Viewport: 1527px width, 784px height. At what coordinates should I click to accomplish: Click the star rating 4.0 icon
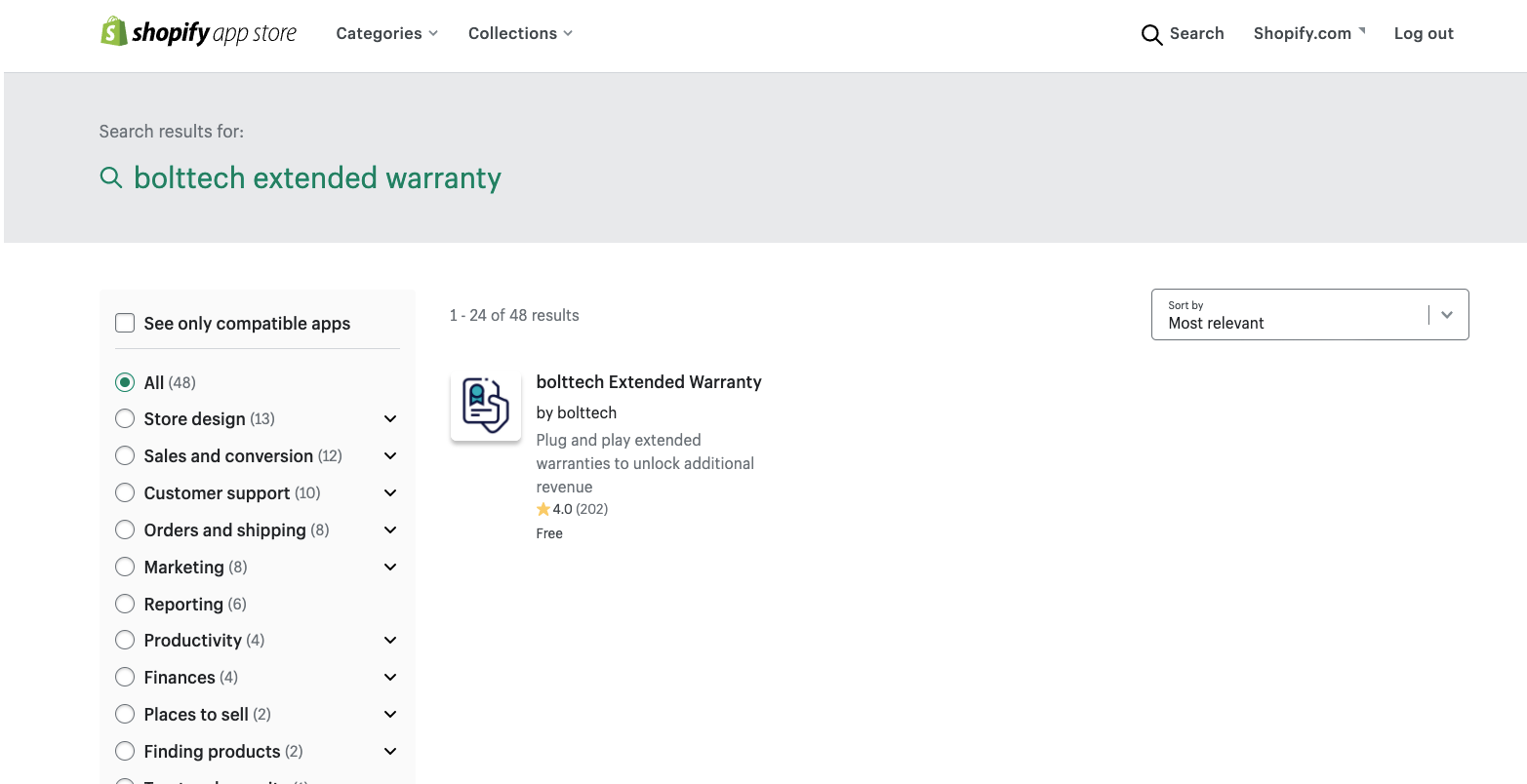(x=543, y=509)
